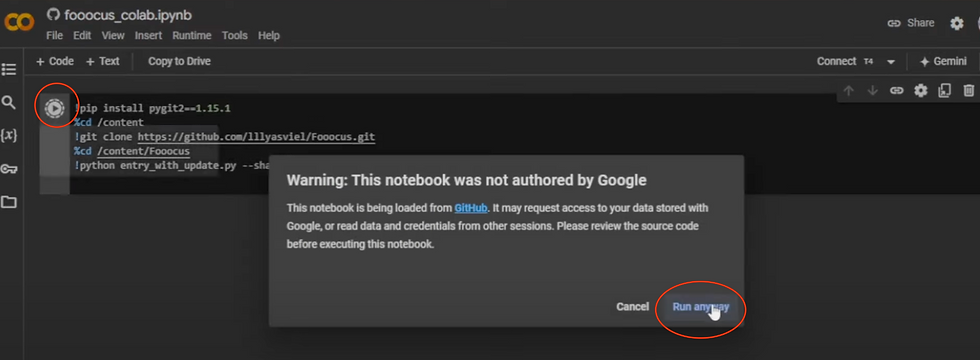980x360 pixels.
Task: Open the Tools menu
Action: click(235, 36)
